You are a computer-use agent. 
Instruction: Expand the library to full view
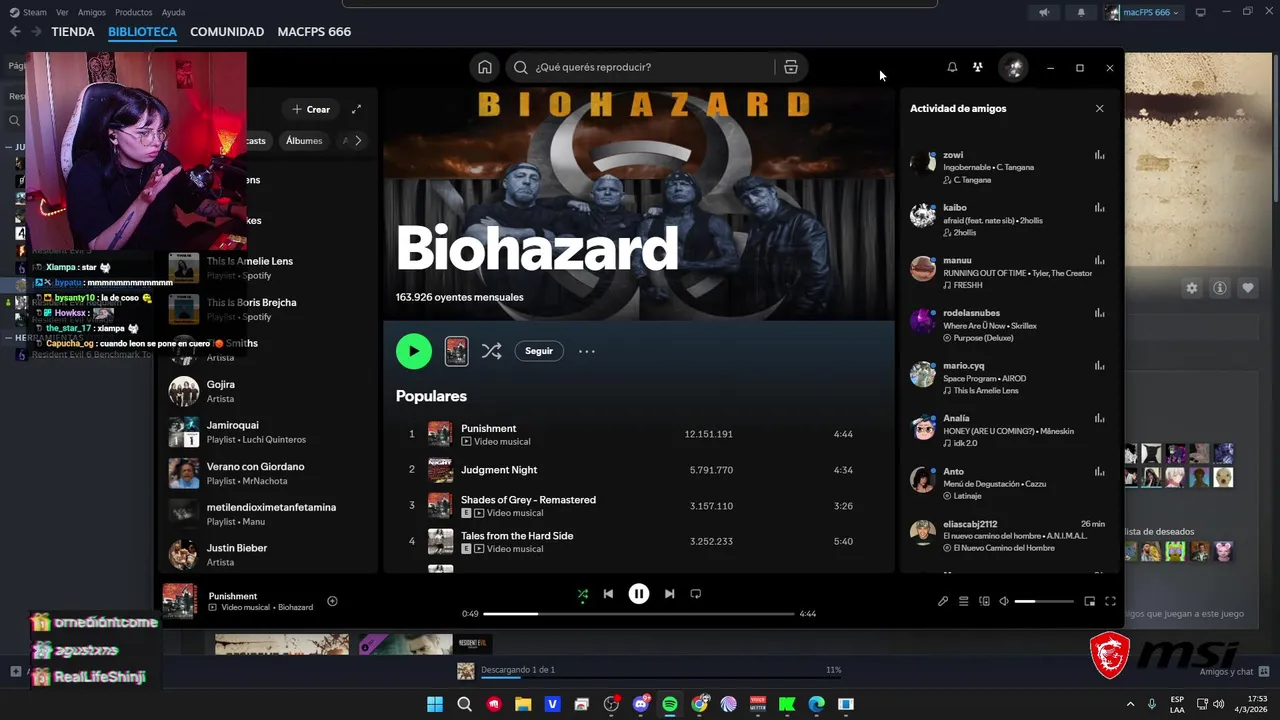click(356, 109)
